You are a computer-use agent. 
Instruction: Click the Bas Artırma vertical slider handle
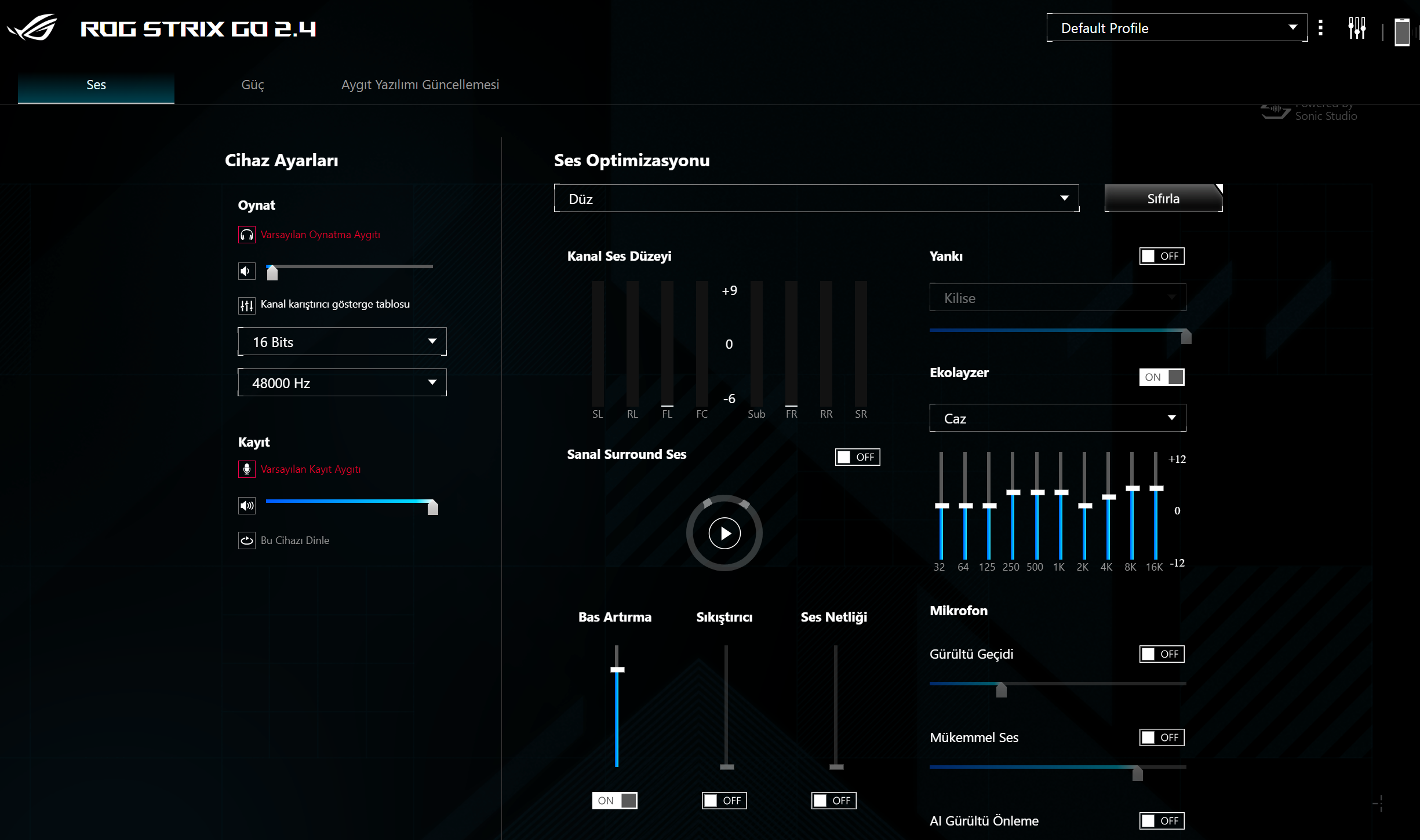coord(617,670)
